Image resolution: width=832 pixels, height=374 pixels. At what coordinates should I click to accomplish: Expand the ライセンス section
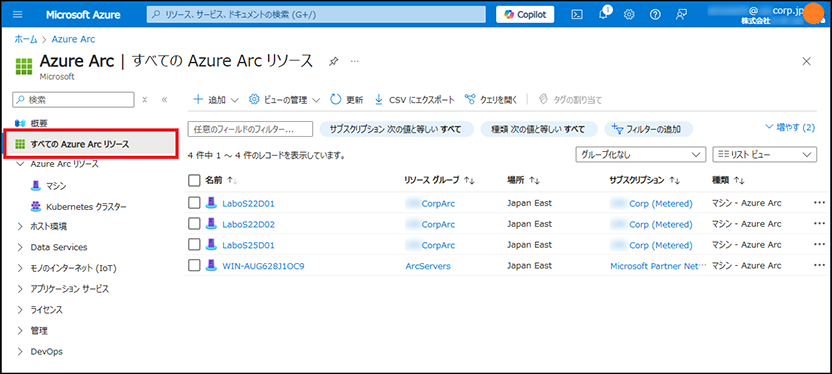(20, 310)
